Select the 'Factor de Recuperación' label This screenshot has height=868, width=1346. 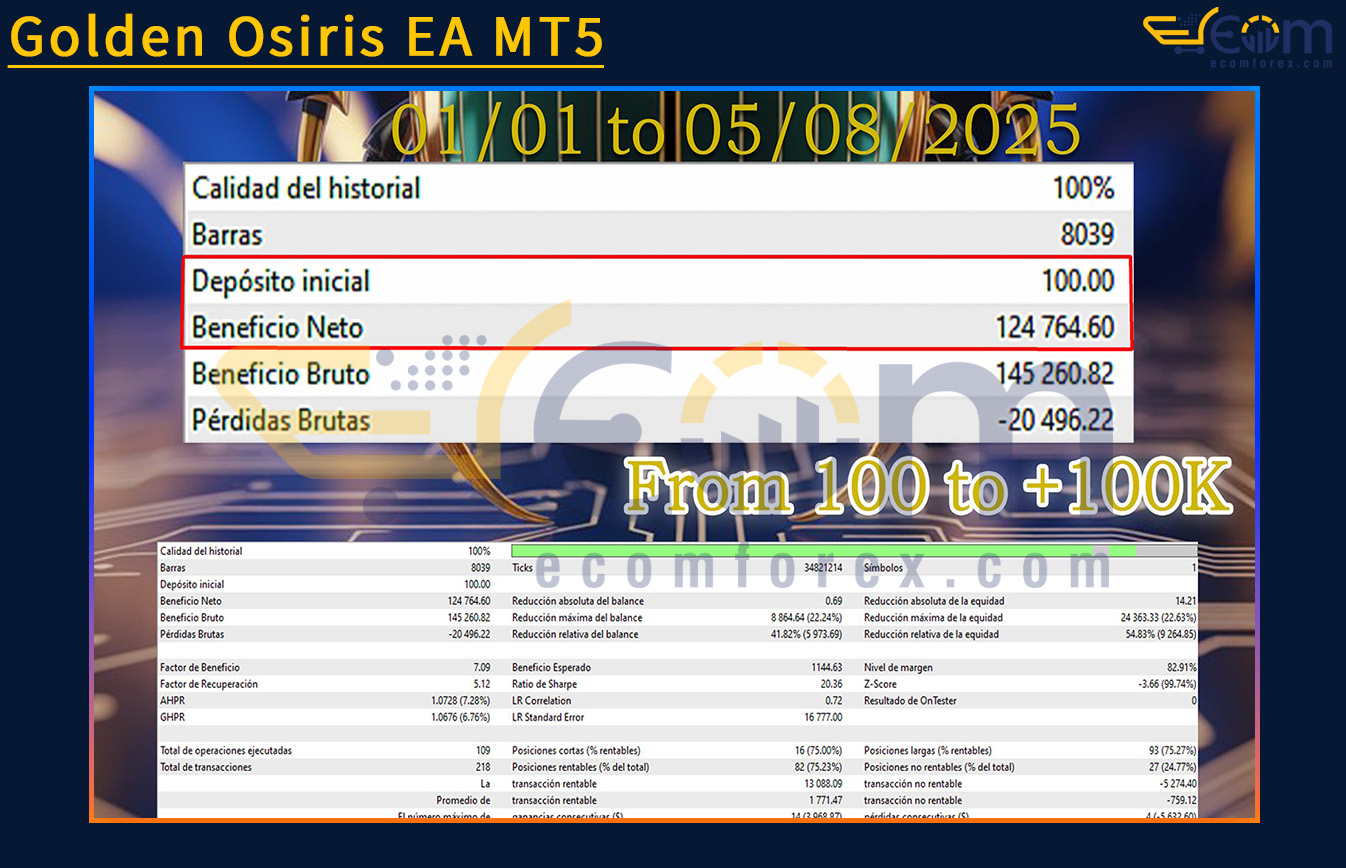point(209,684)
